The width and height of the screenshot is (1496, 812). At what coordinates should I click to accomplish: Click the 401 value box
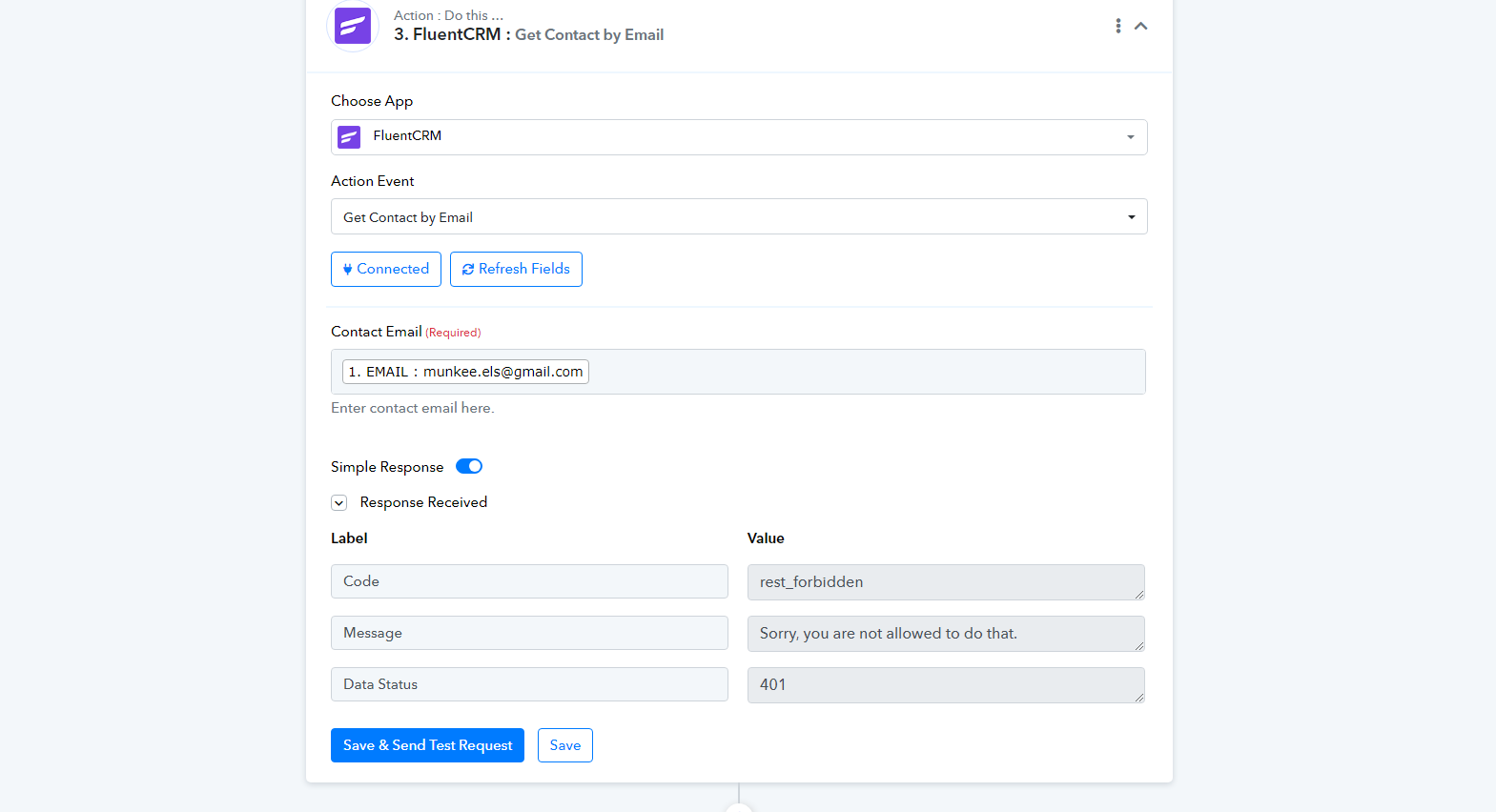(x=946, y=685)
